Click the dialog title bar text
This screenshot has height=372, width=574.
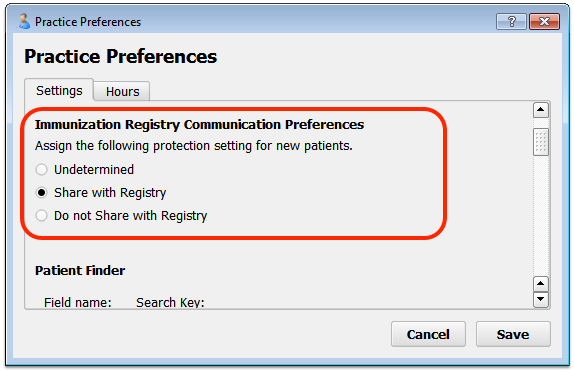(88, 22)
